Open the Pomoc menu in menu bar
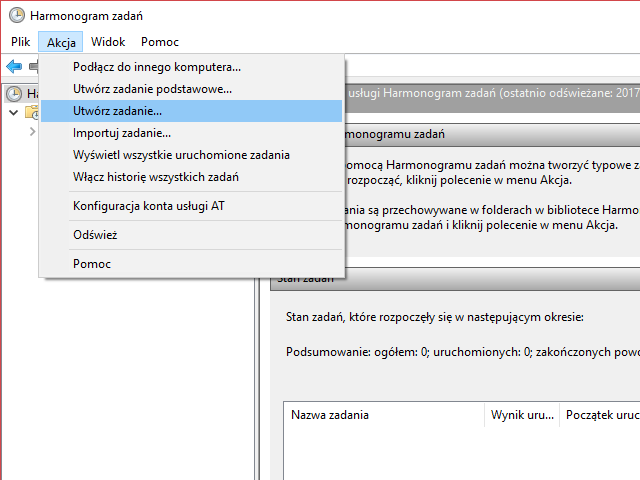The image size is (640, 480). click(160, 42)
